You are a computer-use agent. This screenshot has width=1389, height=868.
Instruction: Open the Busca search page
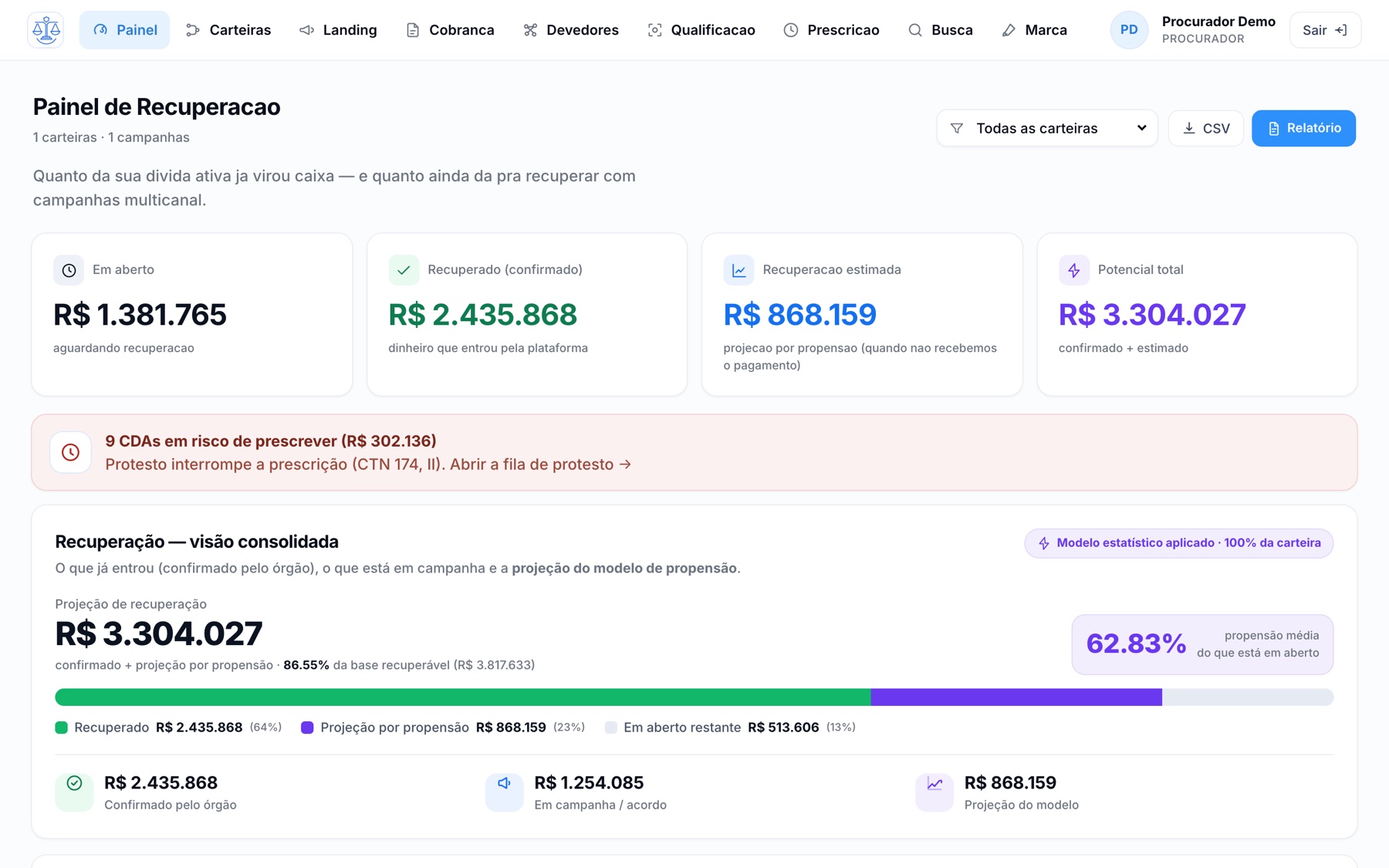coord(941,30)
